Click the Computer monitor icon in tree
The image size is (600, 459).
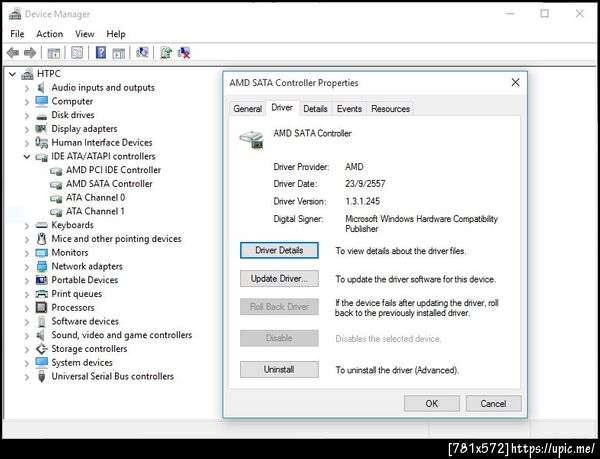tap(41, 101)
